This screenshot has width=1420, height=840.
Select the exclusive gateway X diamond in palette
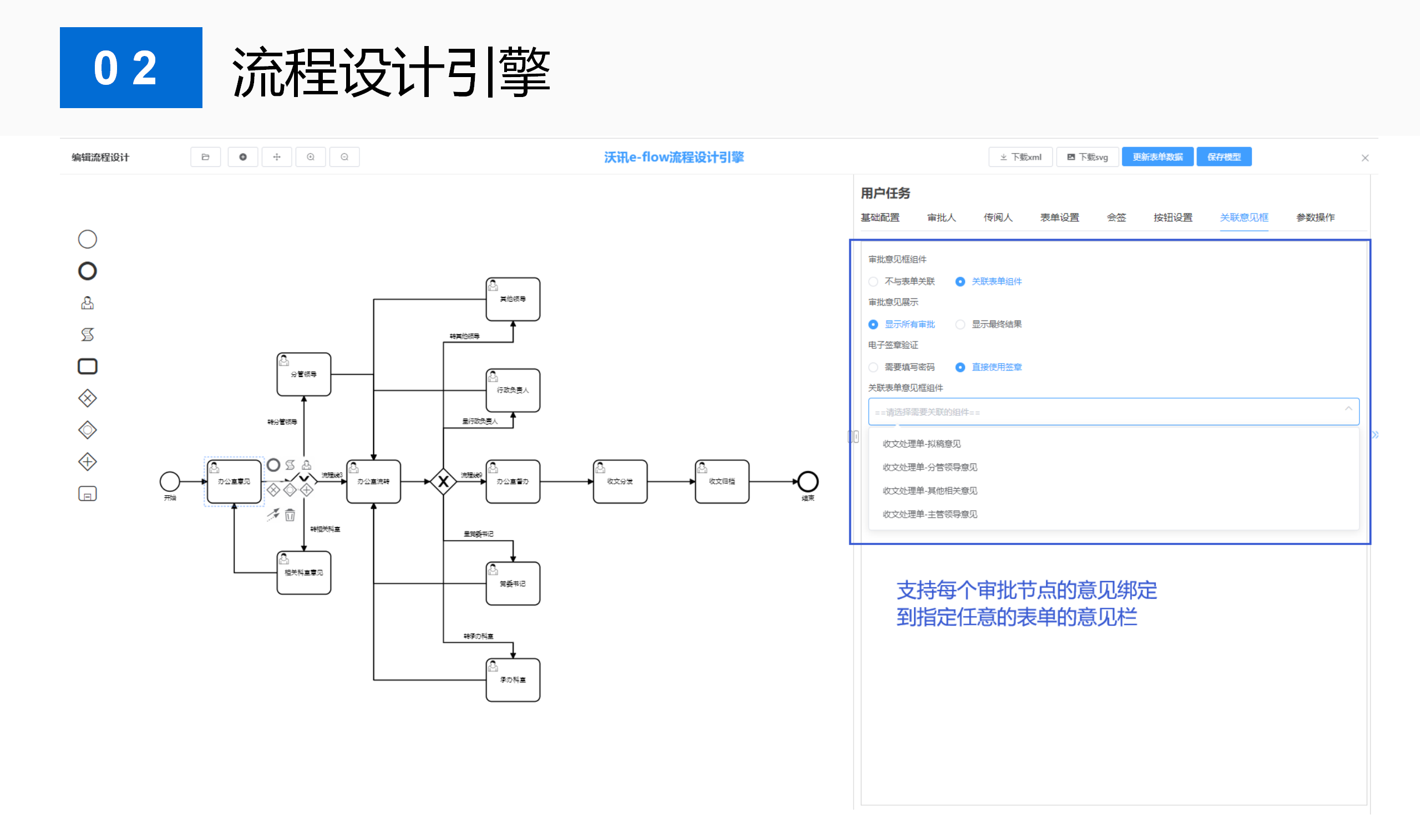(87, 399)
